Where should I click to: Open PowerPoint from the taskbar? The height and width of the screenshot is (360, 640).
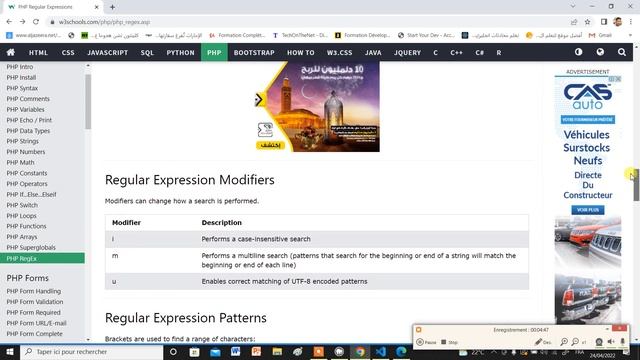(x=256, y=352)
